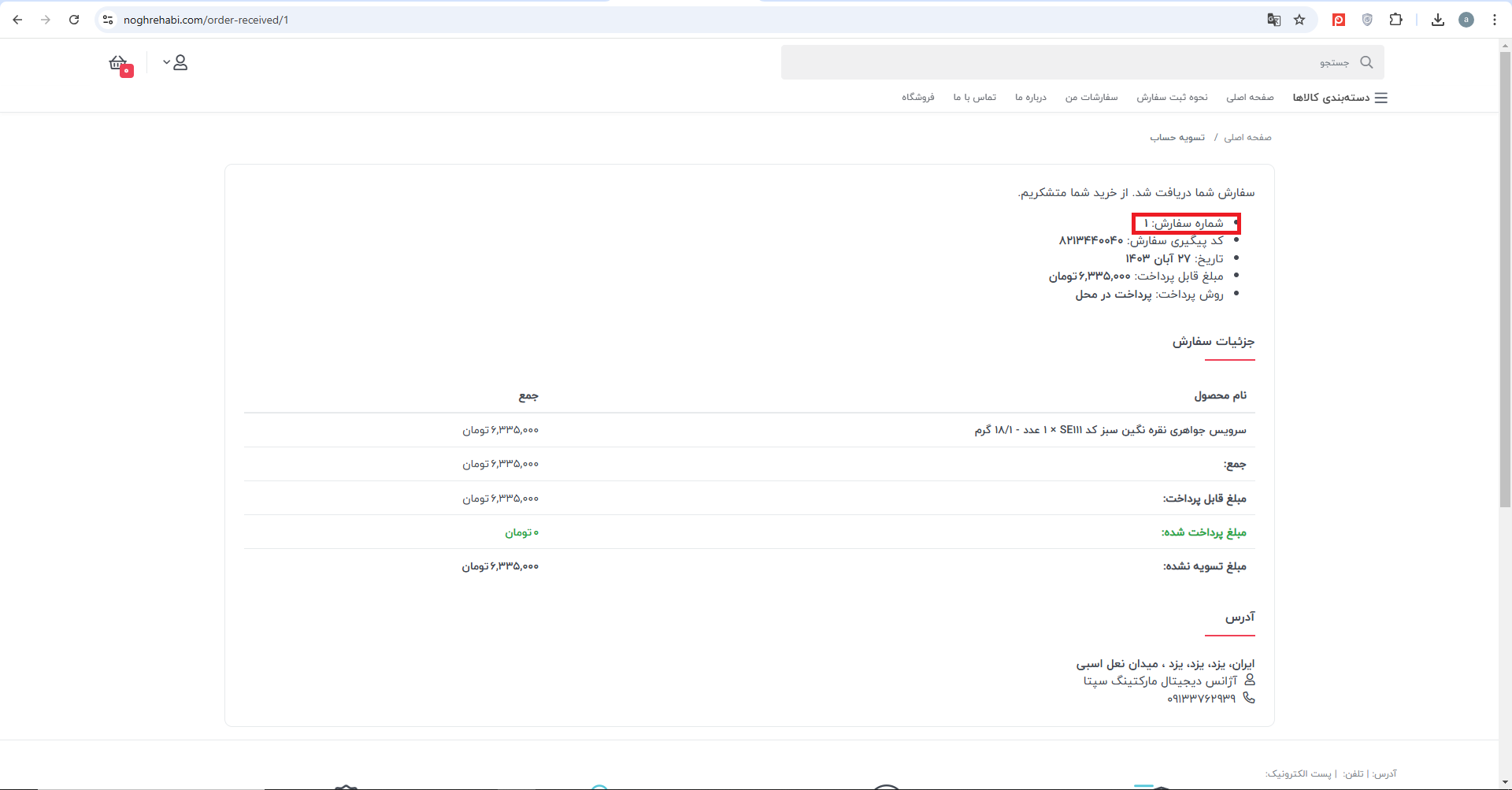Expand the account dropdown chevron
Screen dimensions: 1512x790
(166, 61)
